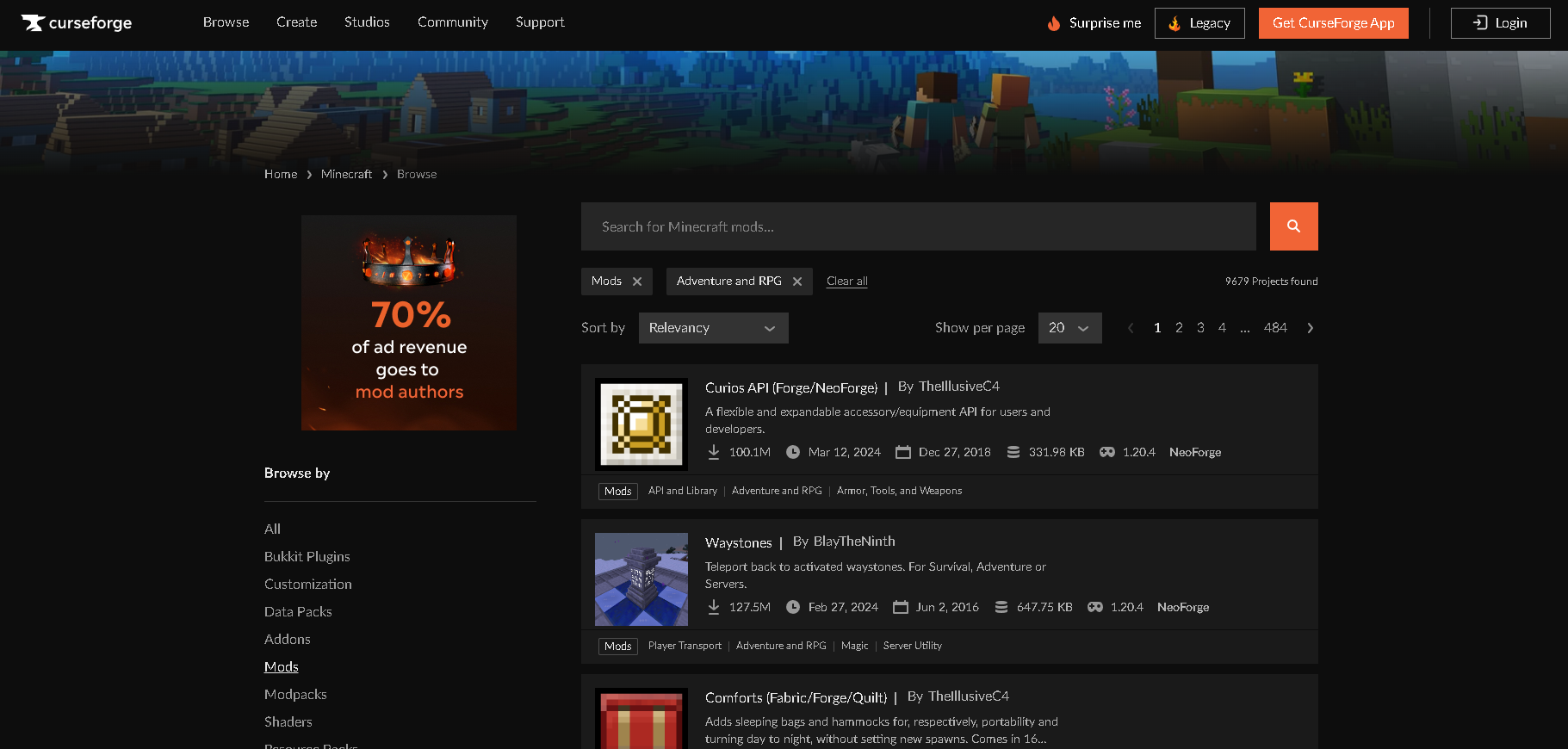
Task: Click Home in the breadcrumb
Action: 281,174
